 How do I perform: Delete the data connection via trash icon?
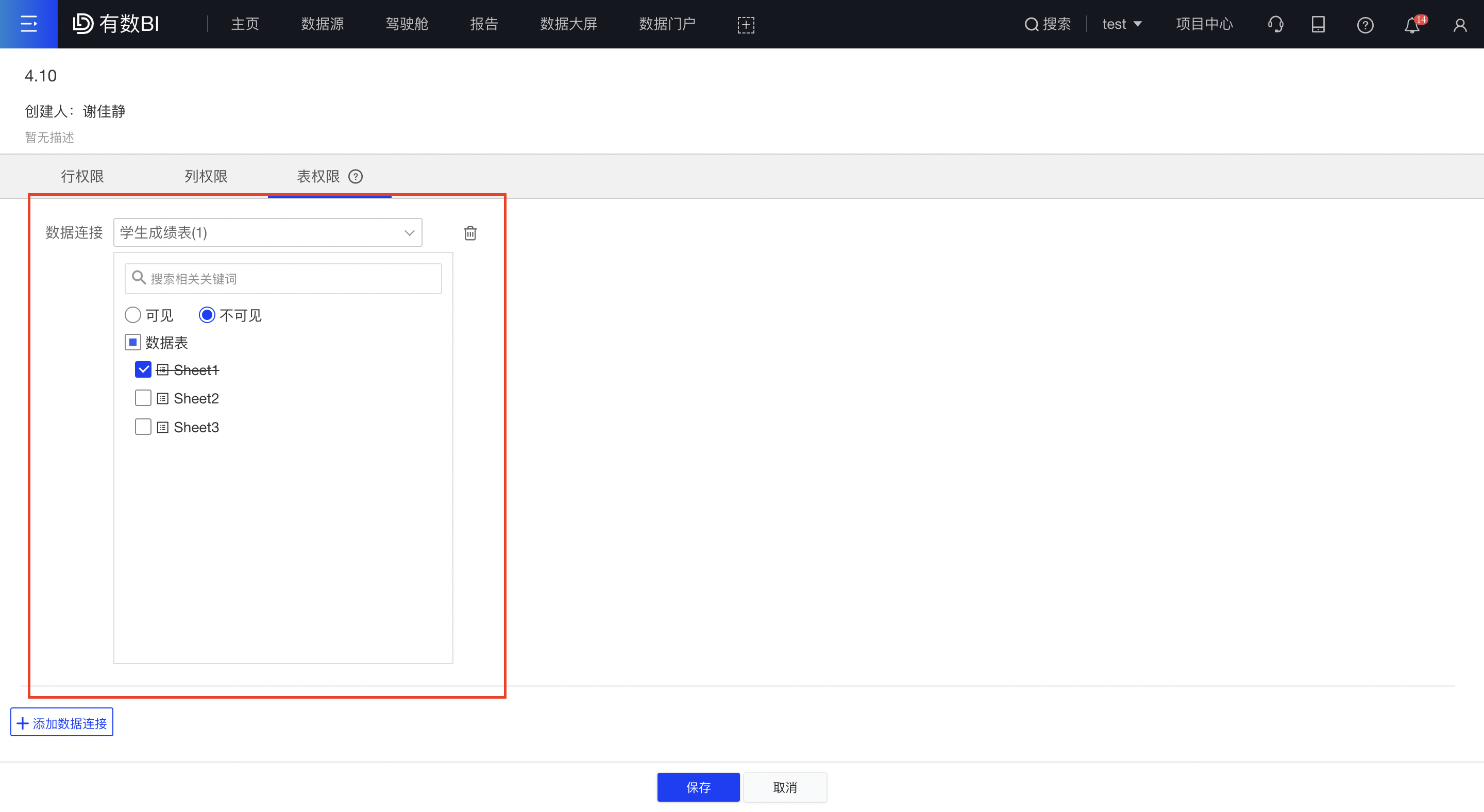pos(470,233)
